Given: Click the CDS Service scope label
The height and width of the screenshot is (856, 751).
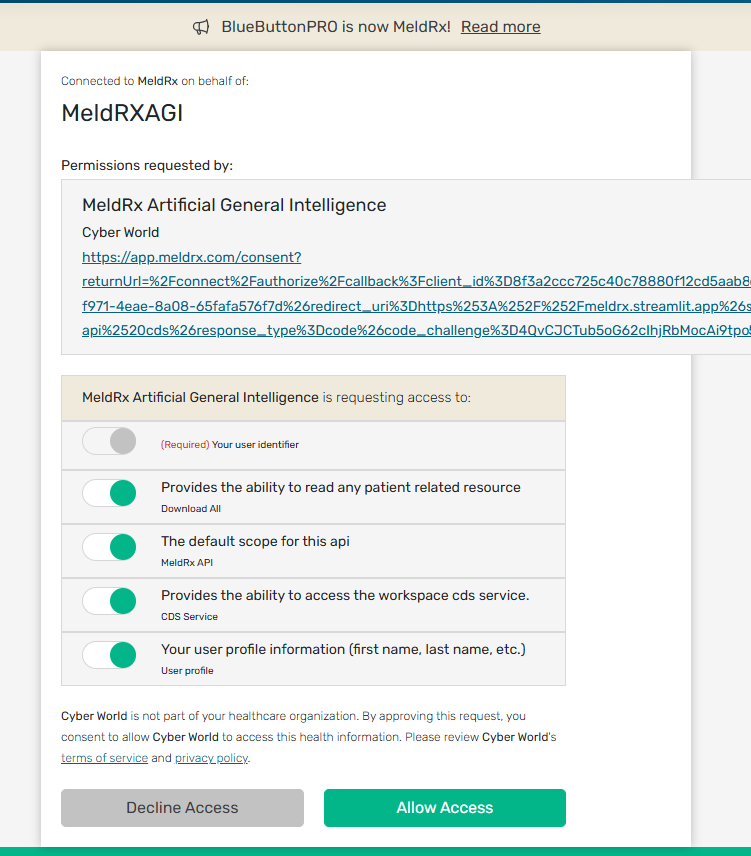Looking at the screenshot, I should [189, 617].
